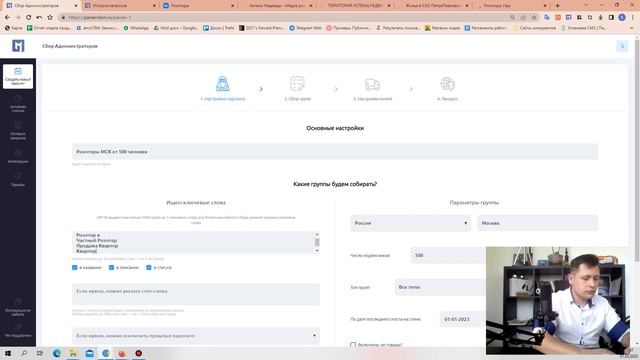Click the keywords textarea scroll-up arrow
This screenshot has width=640, height=360.
pyautogui.click(x=317, y=235)
